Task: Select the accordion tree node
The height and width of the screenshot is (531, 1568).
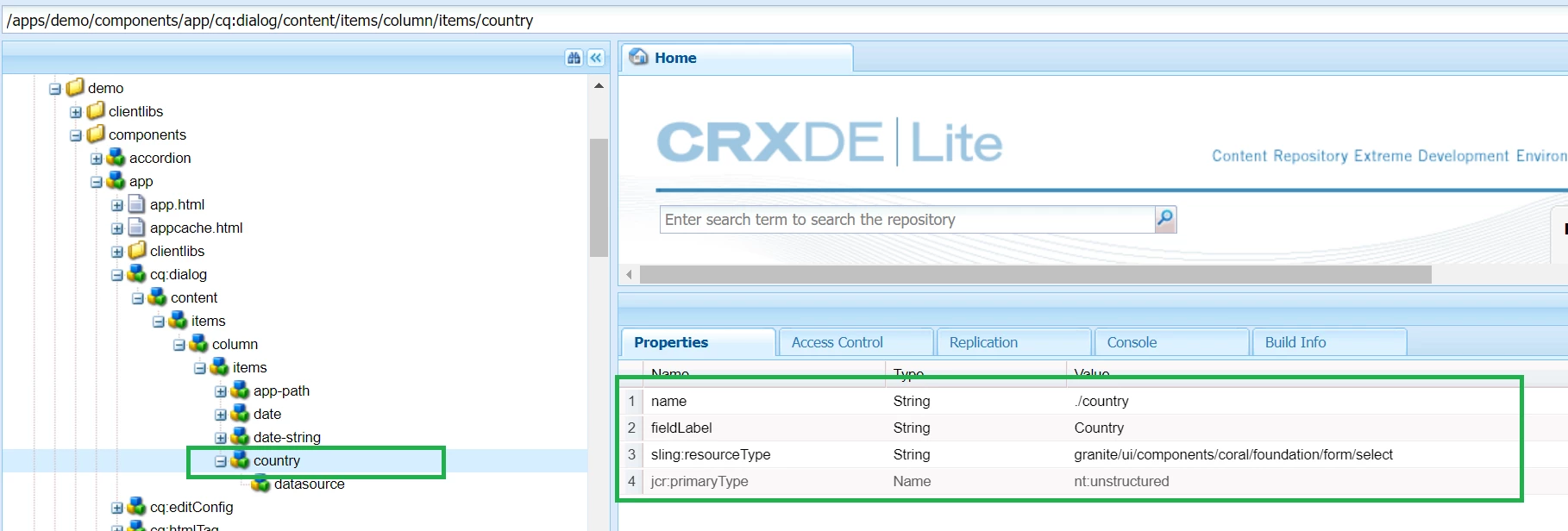Action: [160, 158]
